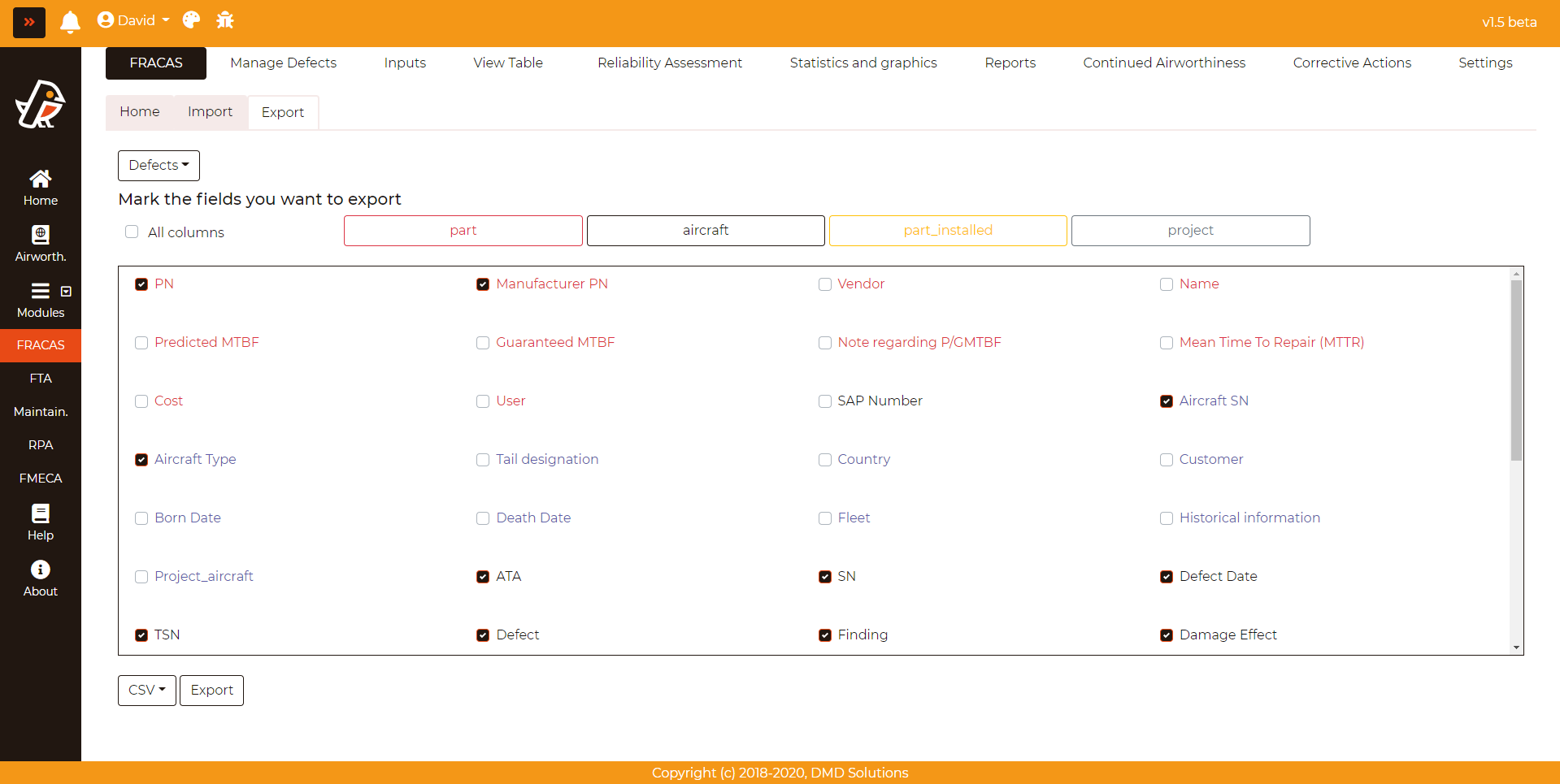Enable the Predicted MTBF checkbox
Screen dimensions: 1560x784
[x=141, y=343]
